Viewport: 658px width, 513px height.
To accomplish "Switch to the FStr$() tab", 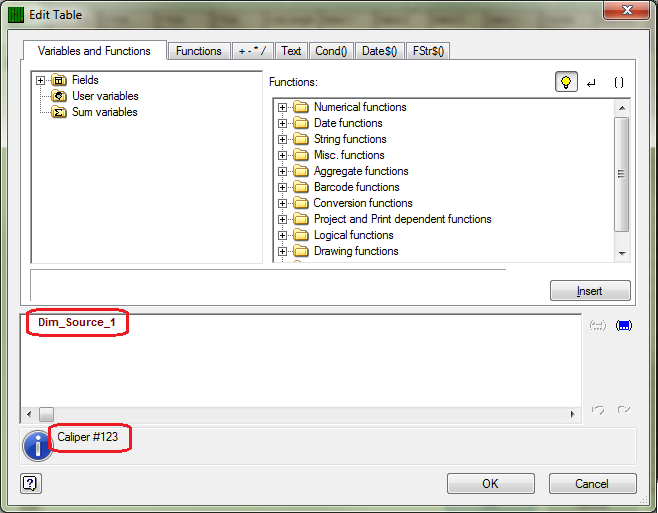I will pyautogui.click(x=428, y=51).
